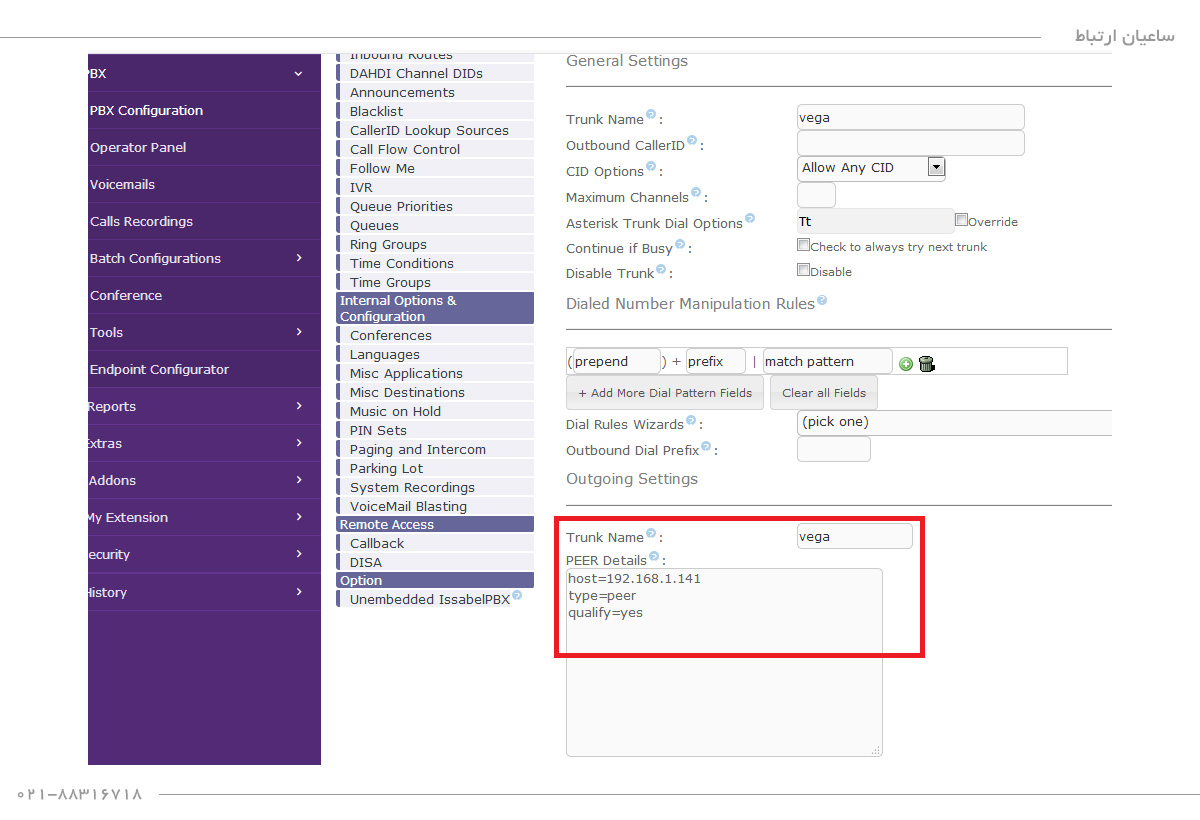
Task: Click the trash icon beside match pattern
Action: [x=926, y=364]
